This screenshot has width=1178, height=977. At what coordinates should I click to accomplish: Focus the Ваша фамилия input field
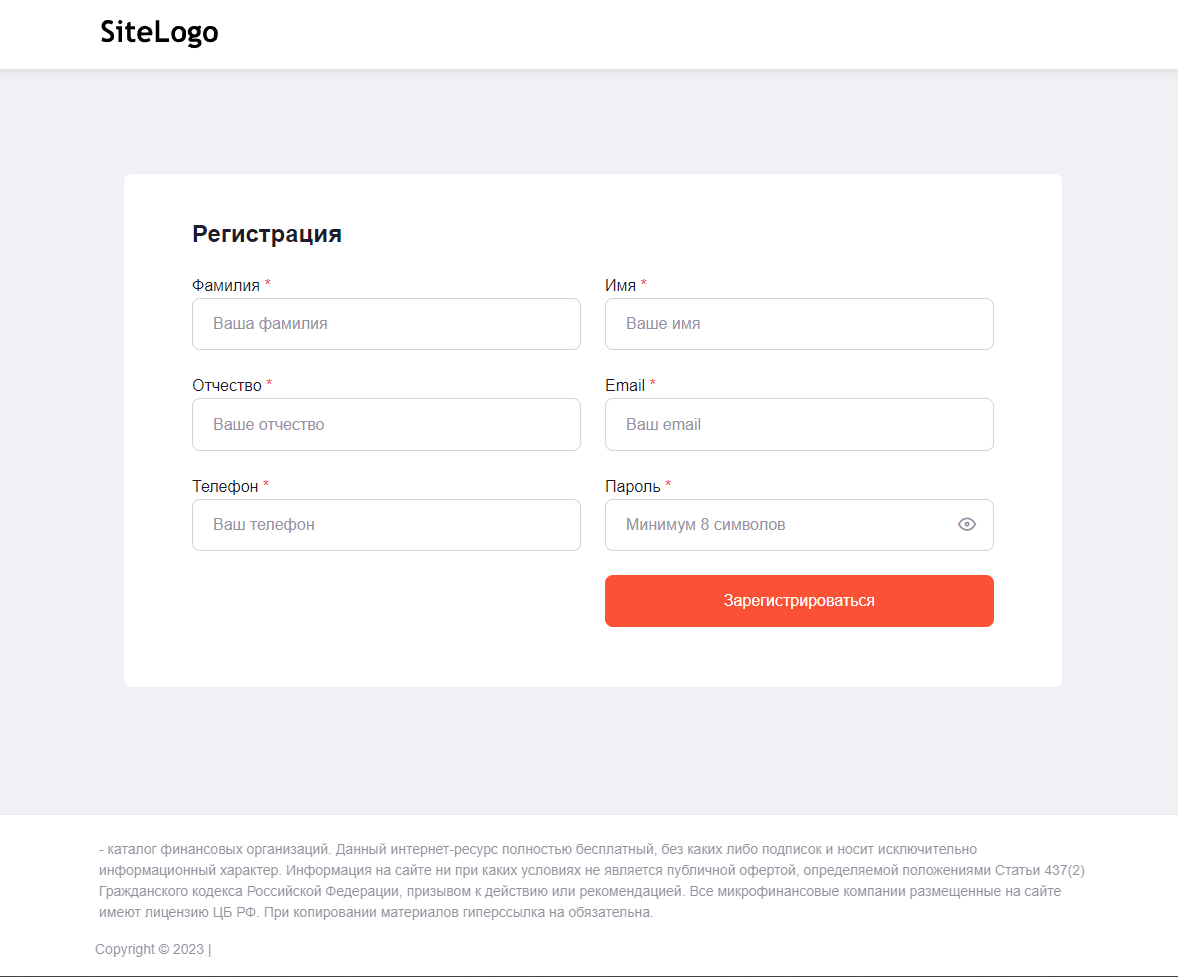click(x=386, y=324)
